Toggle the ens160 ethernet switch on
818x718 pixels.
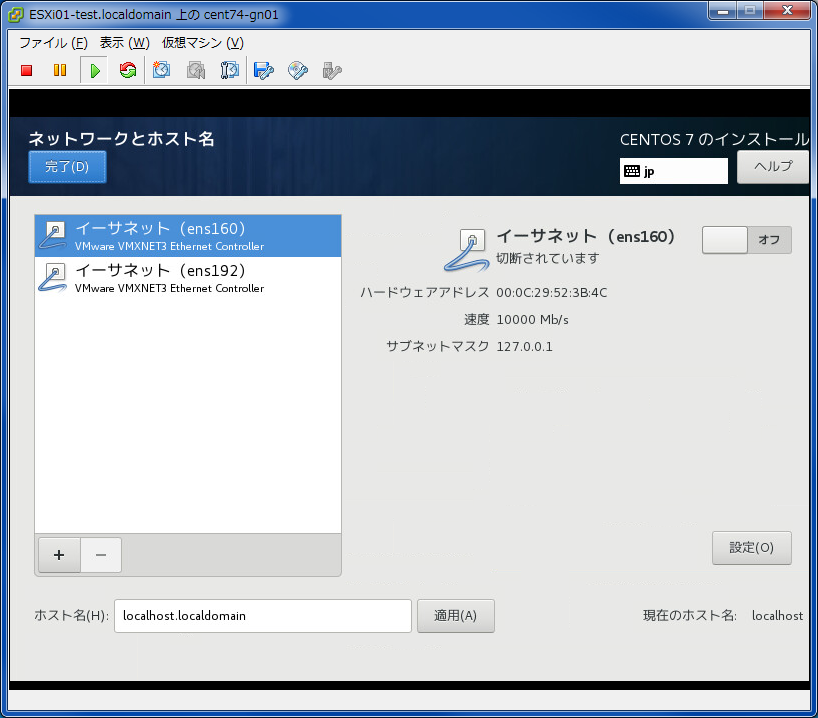[x=747, y=240]
